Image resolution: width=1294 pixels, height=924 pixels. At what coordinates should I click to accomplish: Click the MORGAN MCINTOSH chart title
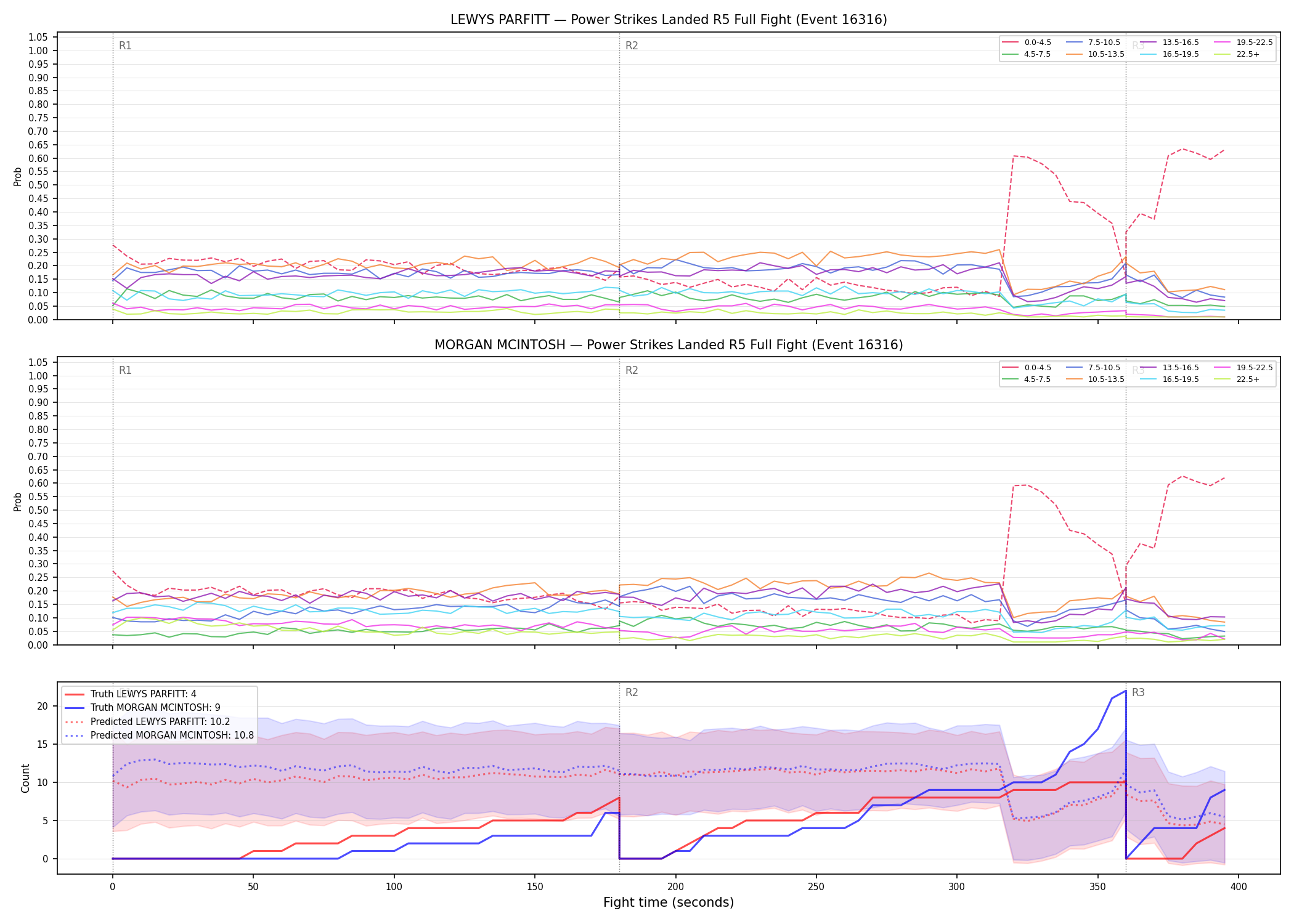point(669,345)
